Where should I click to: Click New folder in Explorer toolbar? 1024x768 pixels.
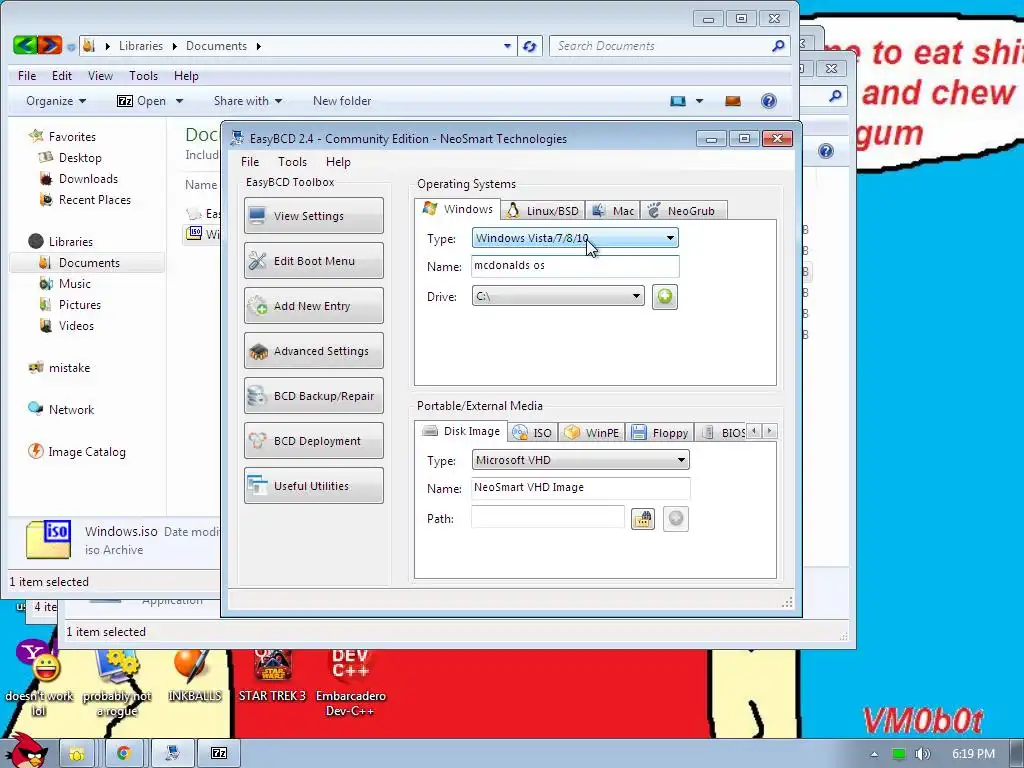tap(342, 101)
